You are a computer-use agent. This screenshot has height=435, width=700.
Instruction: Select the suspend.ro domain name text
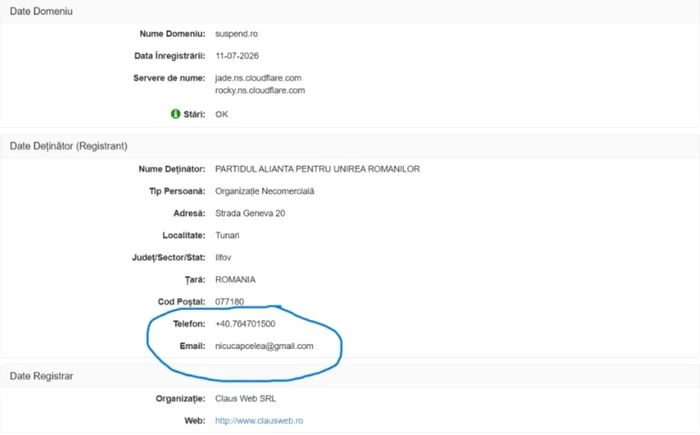236,34
